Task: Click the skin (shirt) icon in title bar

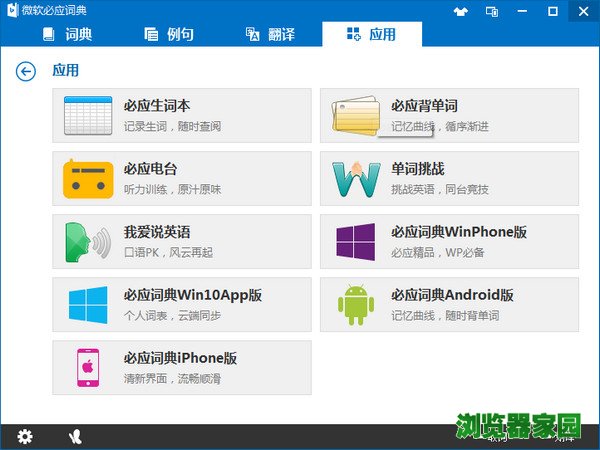Action: 461,11
